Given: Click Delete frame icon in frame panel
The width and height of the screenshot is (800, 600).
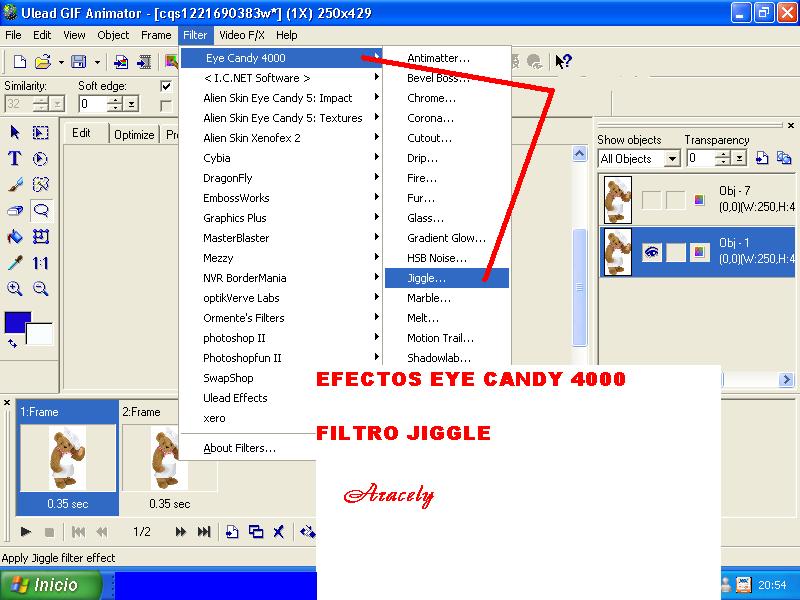Looking at the screenshot, I should 278,532.
